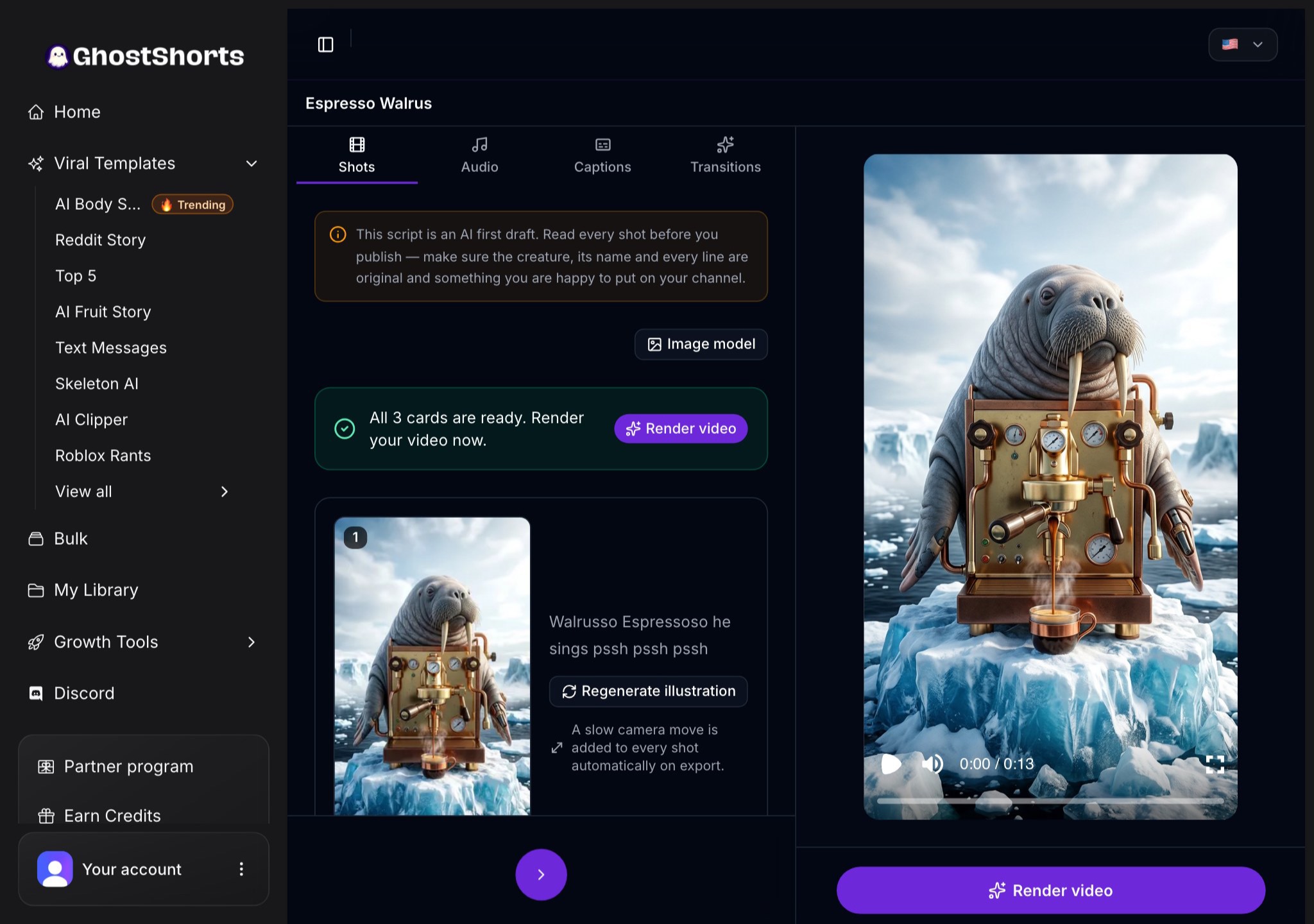
Task: Open the language flag dropdown
Action: [1243, 44]
